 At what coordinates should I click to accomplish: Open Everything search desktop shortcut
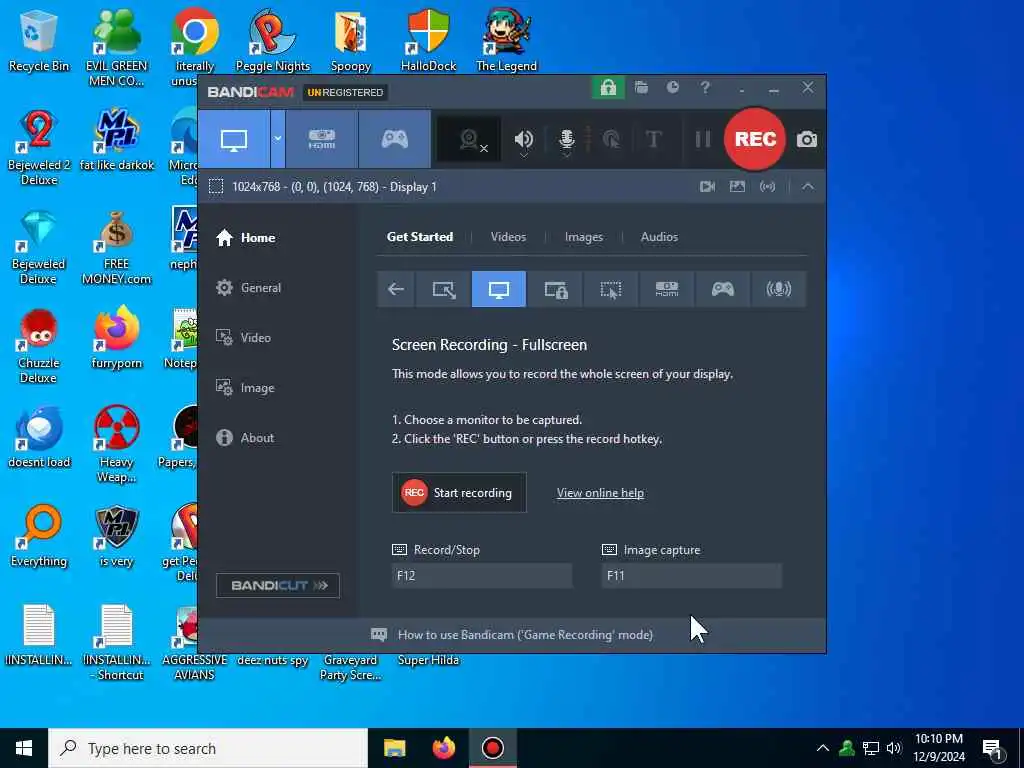pyautogui.click(x=39, y=537)
